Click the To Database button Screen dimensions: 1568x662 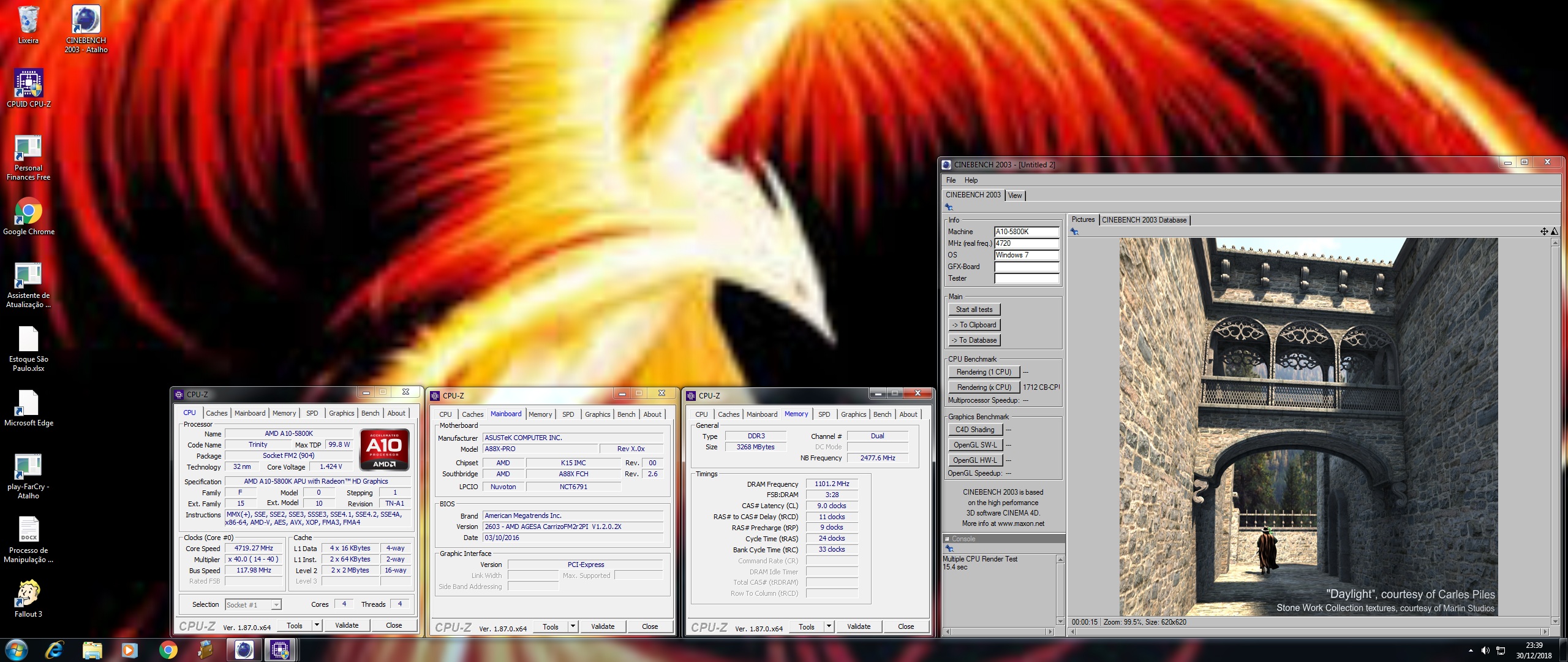tap(974, 340)
